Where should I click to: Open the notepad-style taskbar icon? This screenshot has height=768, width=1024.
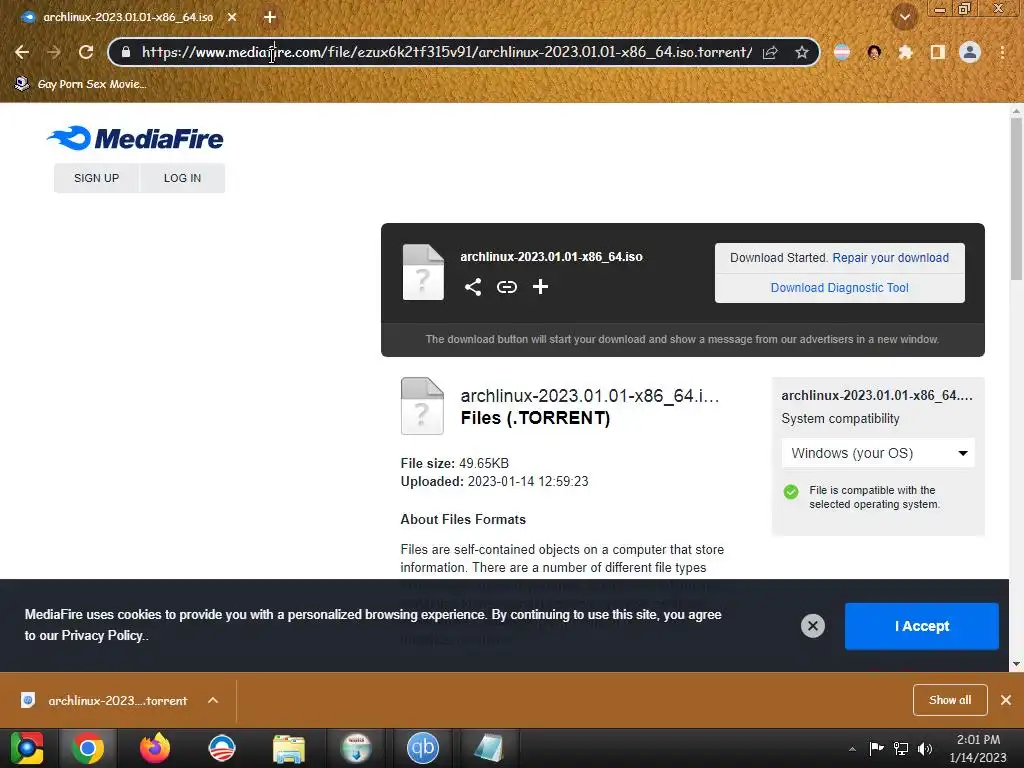[489, 748]
